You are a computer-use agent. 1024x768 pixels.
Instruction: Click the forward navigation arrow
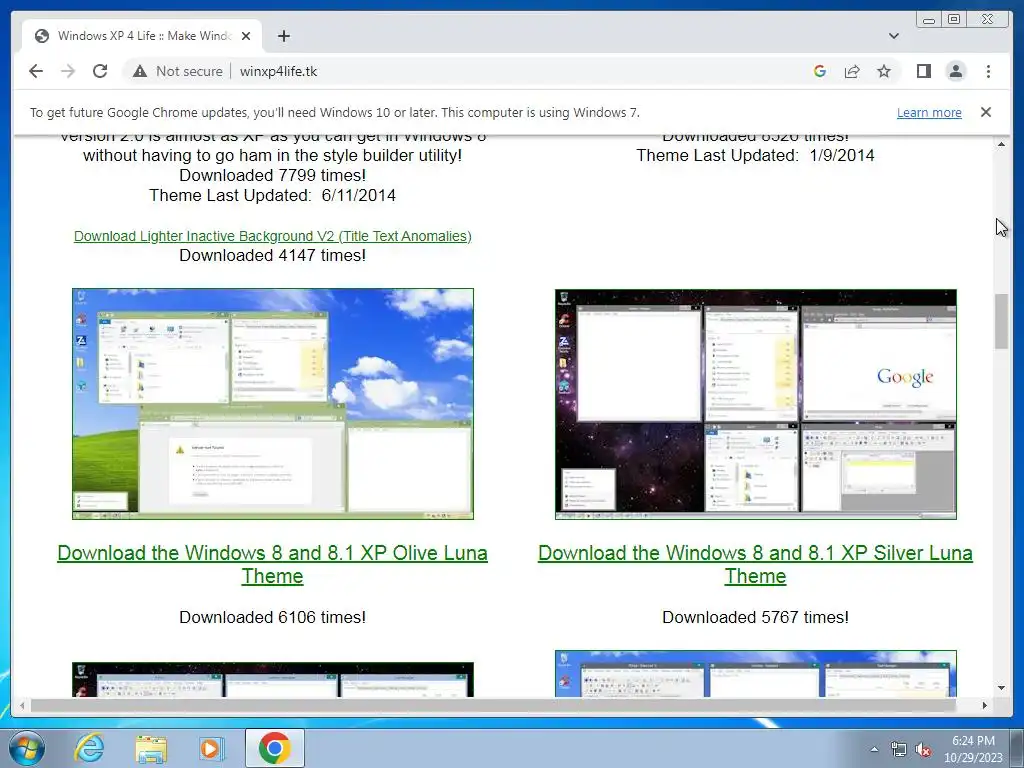68,71
